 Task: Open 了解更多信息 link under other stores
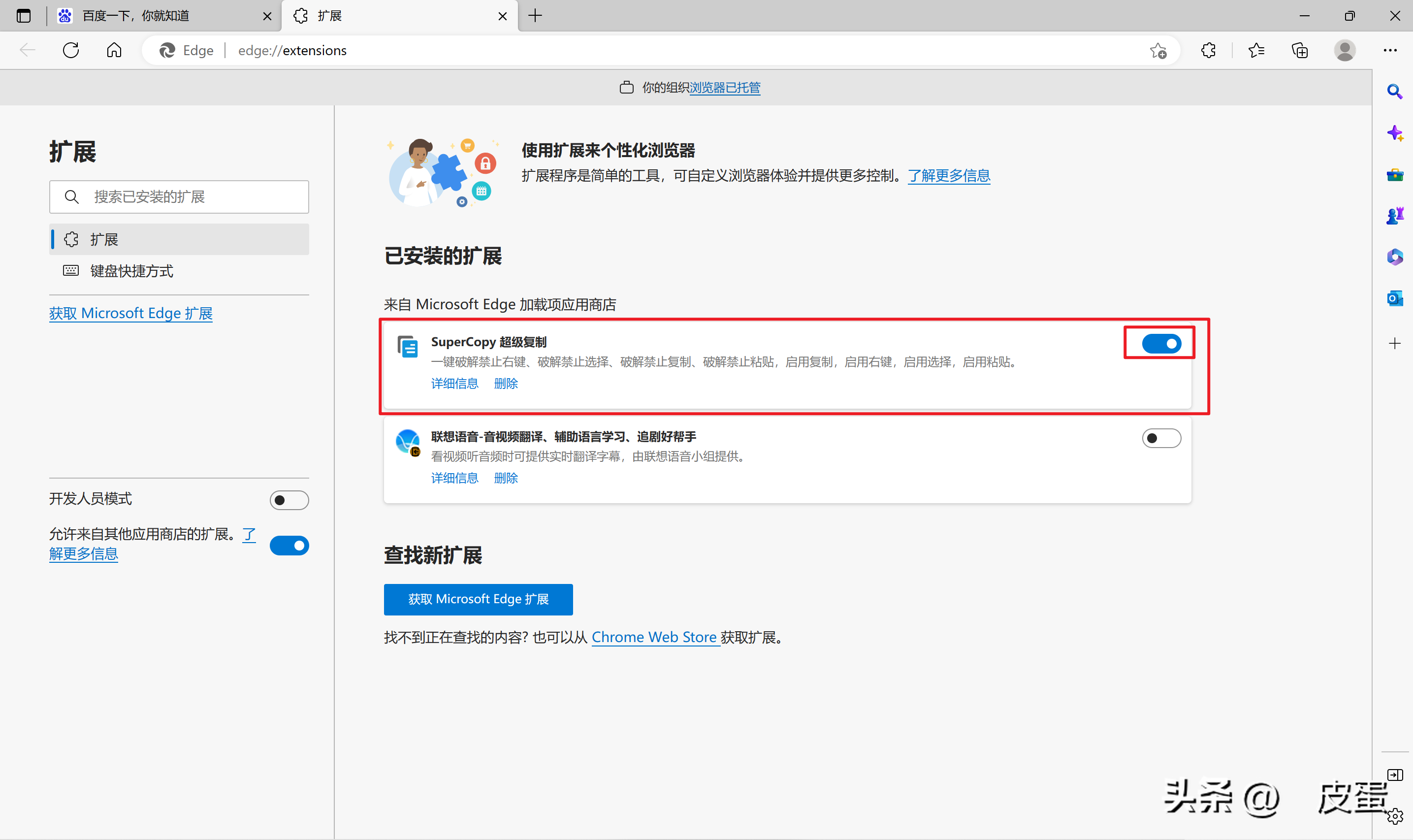point(83,553)
